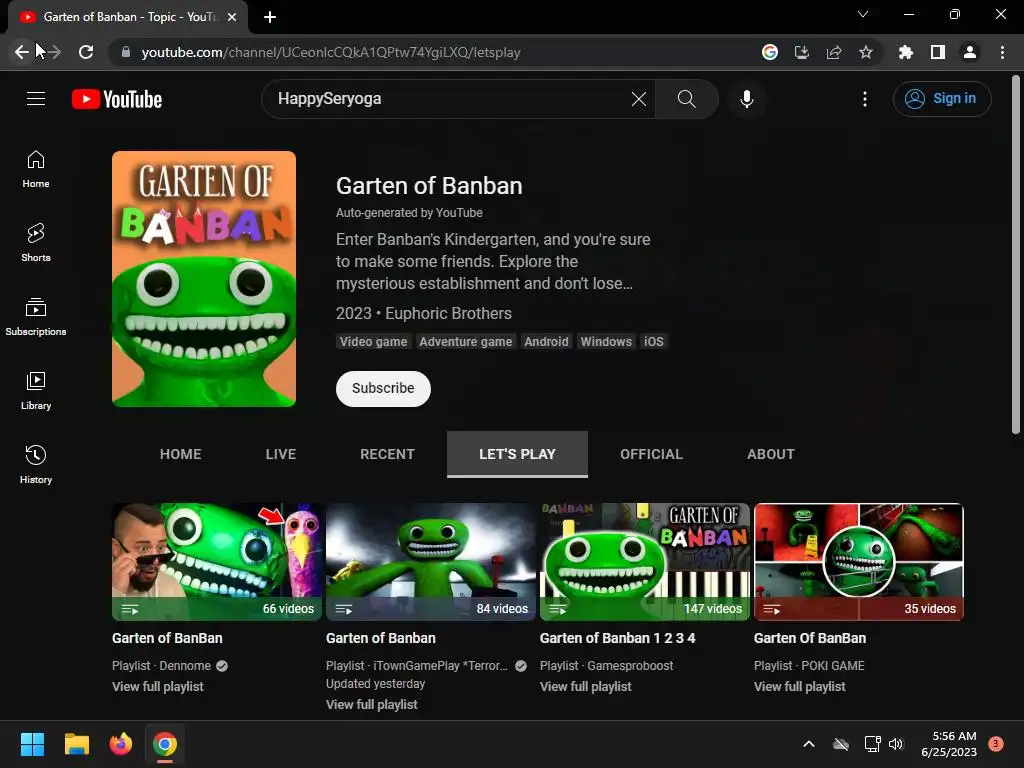Open the 84 videos playlist thumbnail
Viewport: 1024px width, 768px height.
tap(431, 562)
